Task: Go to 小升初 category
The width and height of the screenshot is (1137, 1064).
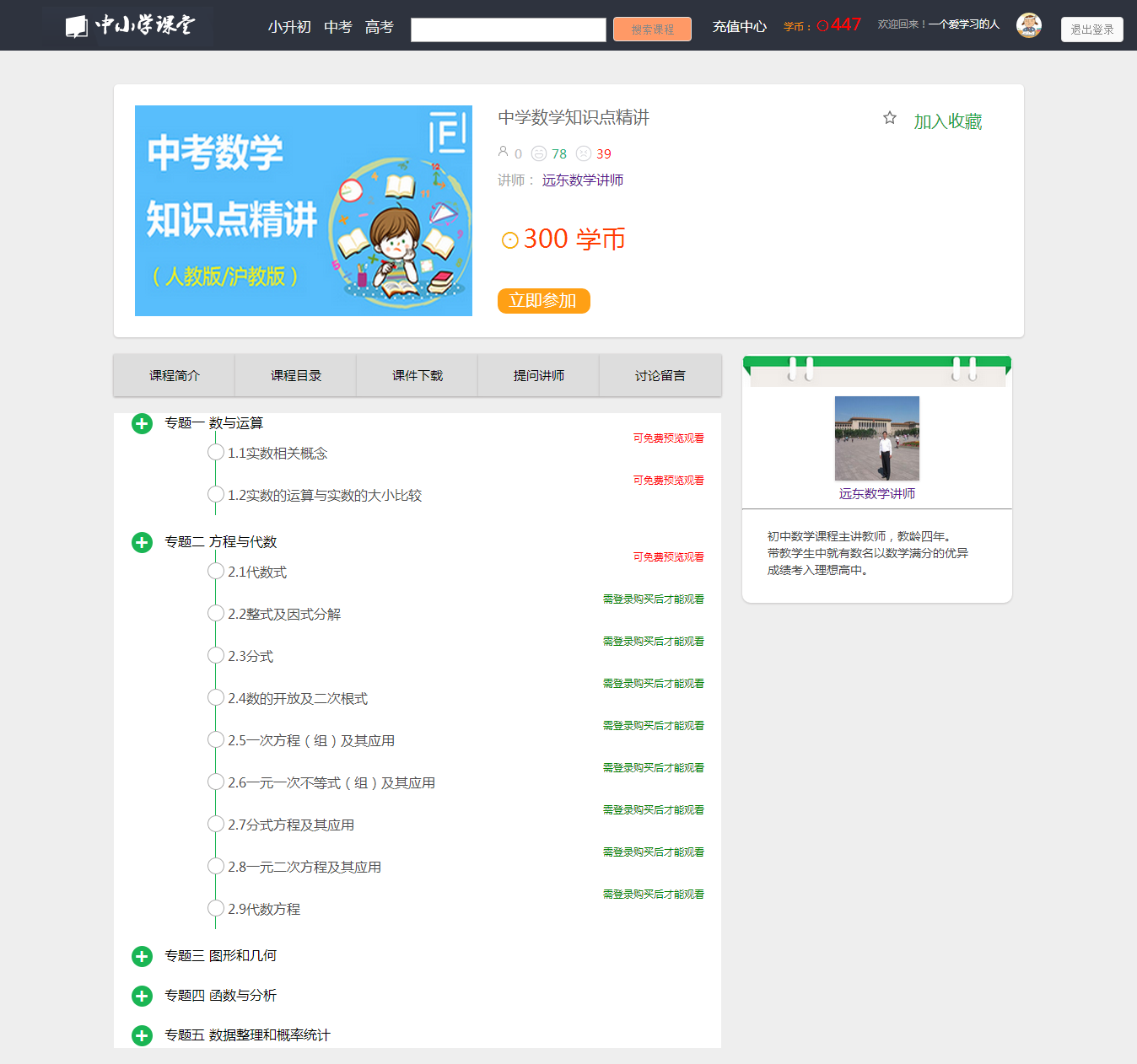Action: coord(289,27)
